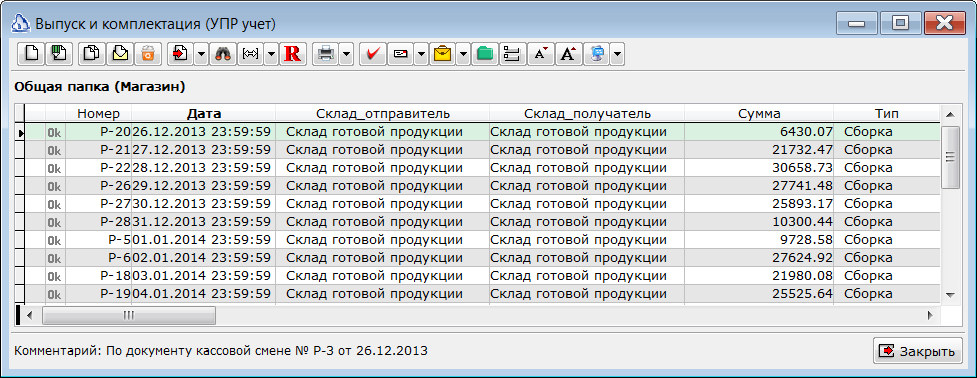Click the red checkmark icon
This screenshot has height=378, width=977.
pyautogui.click(x=374, y=54)
